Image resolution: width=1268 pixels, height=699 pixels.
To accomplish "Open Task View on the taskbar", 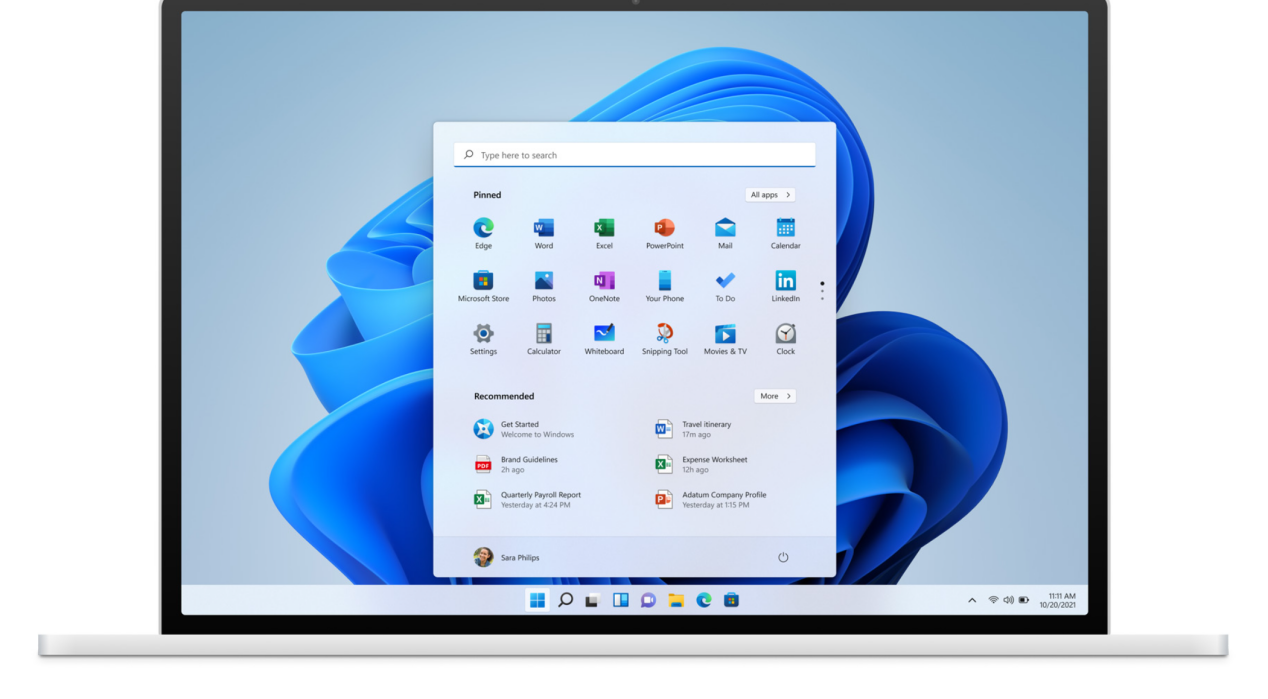I will pyautogui.click(x=592, y=600).
